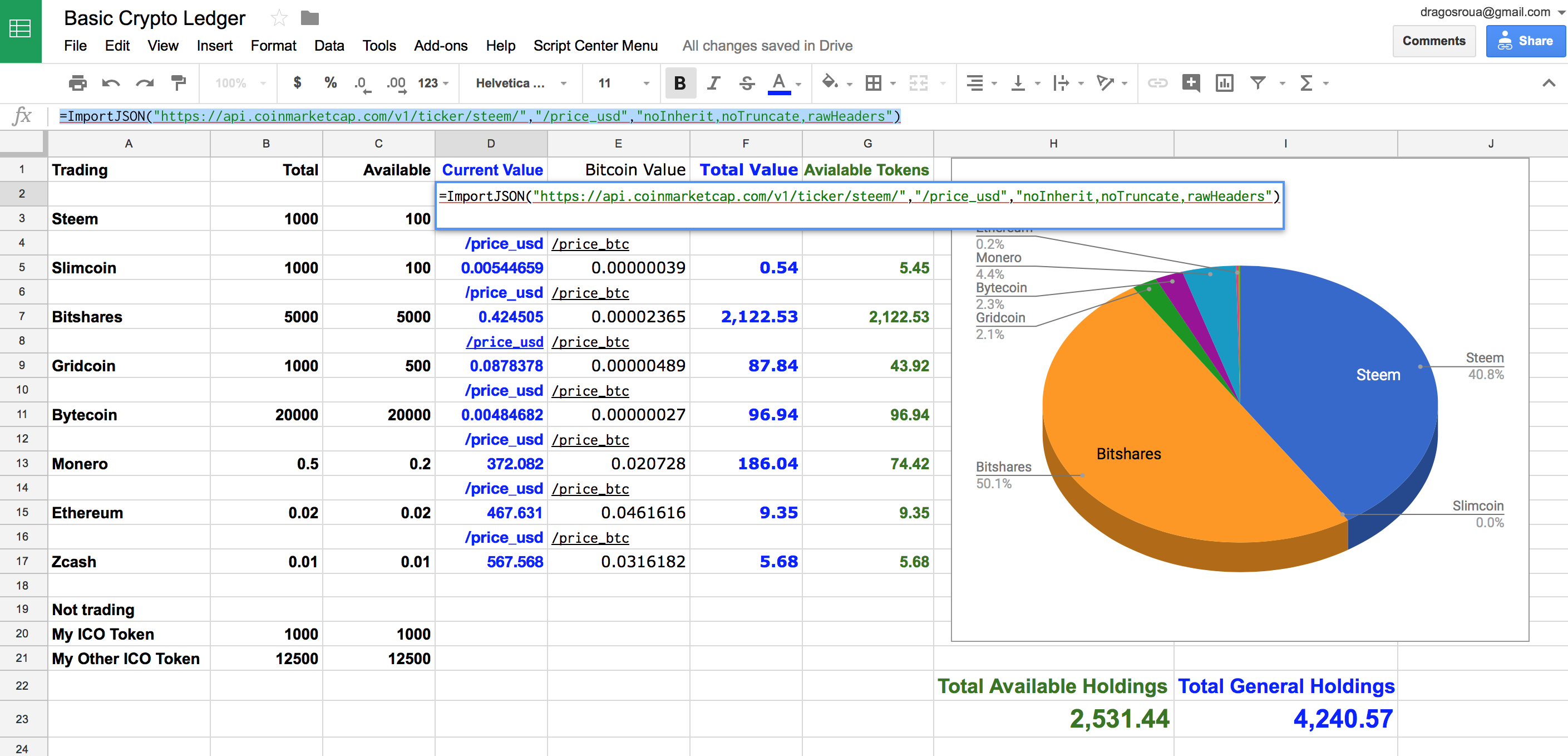This screenshot has height=756, width=1568.
Task: Click the horizontal align icon
Action: (975, 83)
